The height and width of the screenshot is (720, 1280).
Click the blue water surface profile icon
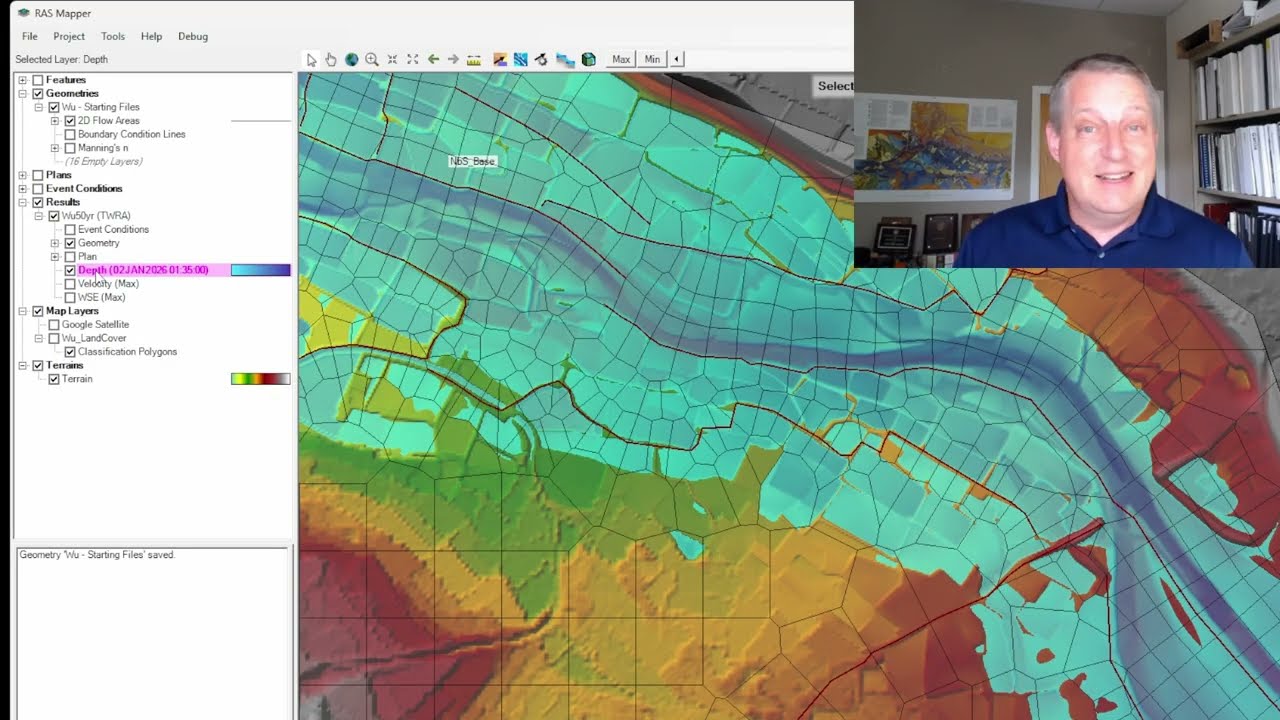coord(565,60)
